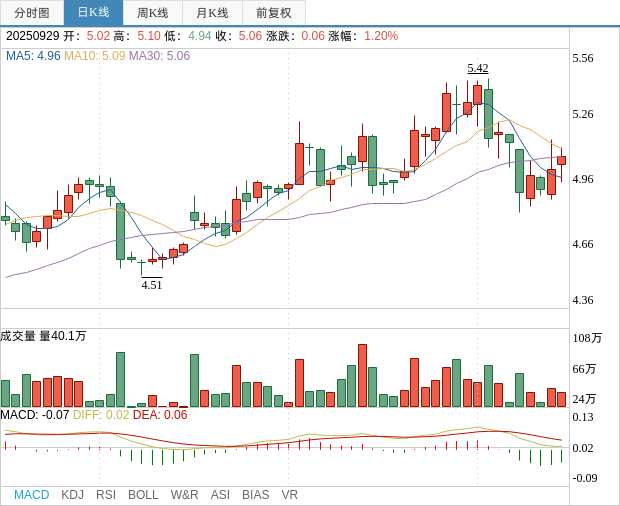The height and width of the screenshot is (506, 620).
Task: Show the BIAS indicator
Action: coord(255,495)
